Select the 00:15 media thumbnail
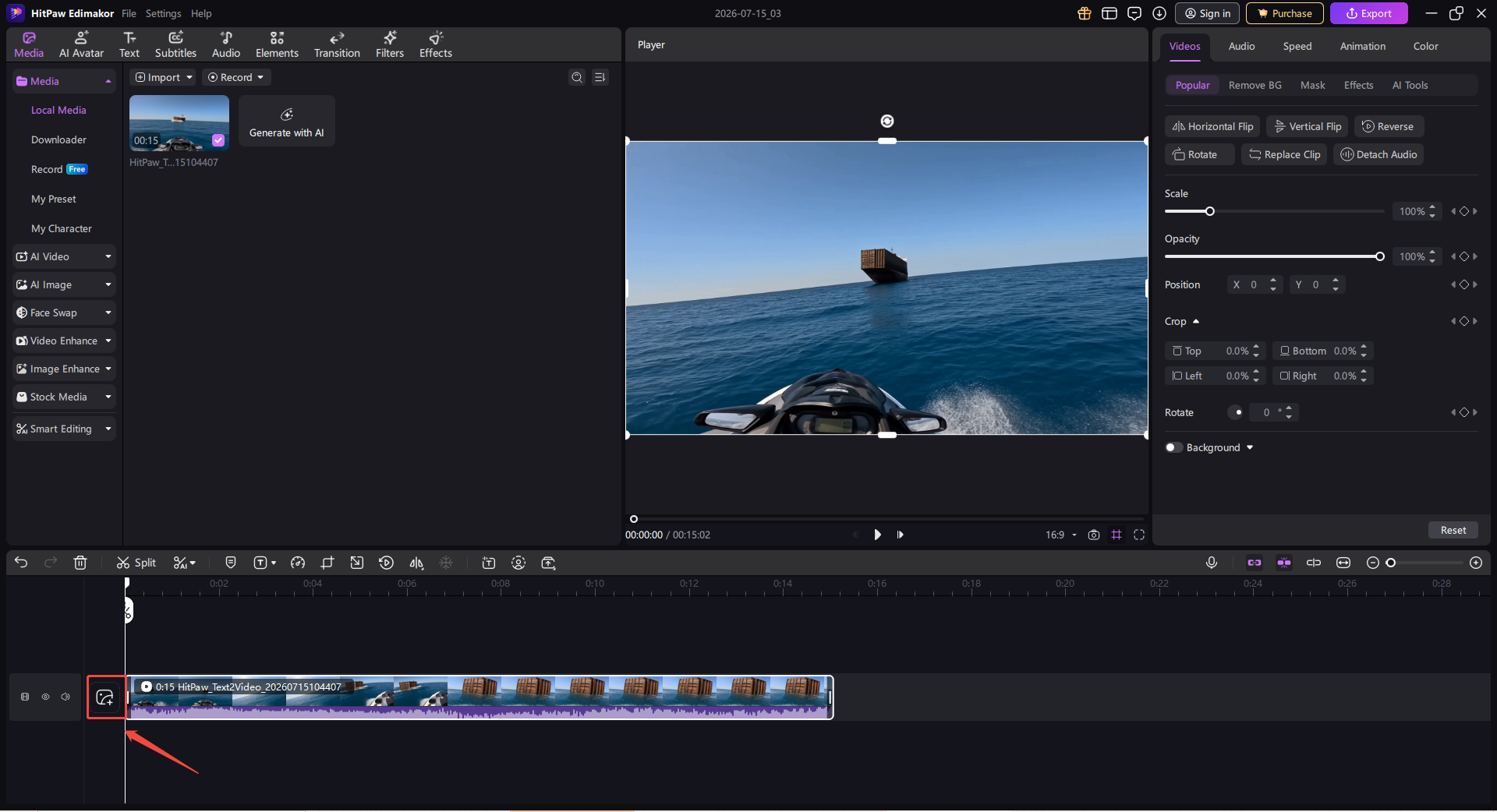Viewport: 1497px width, 812px height. click(x=179, y=122)
